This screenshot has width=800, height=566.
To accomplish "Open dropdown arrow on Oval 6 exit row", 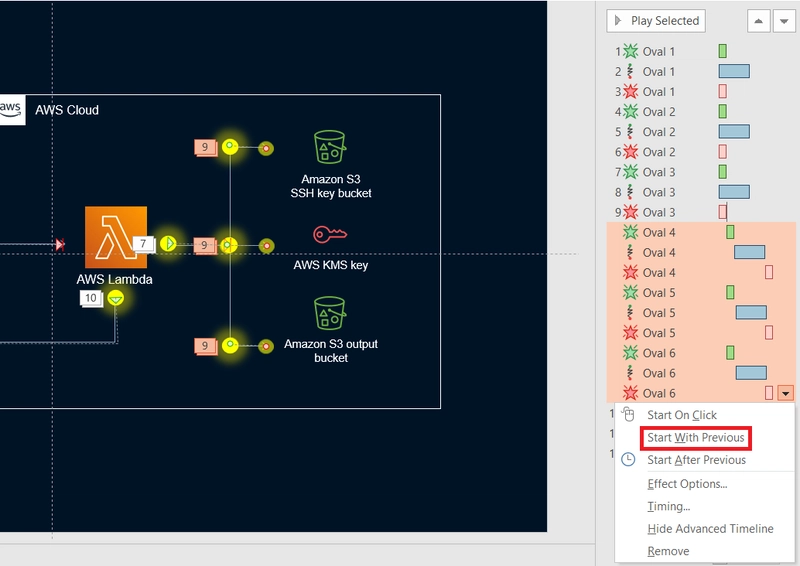I will [x=785, y=393].
